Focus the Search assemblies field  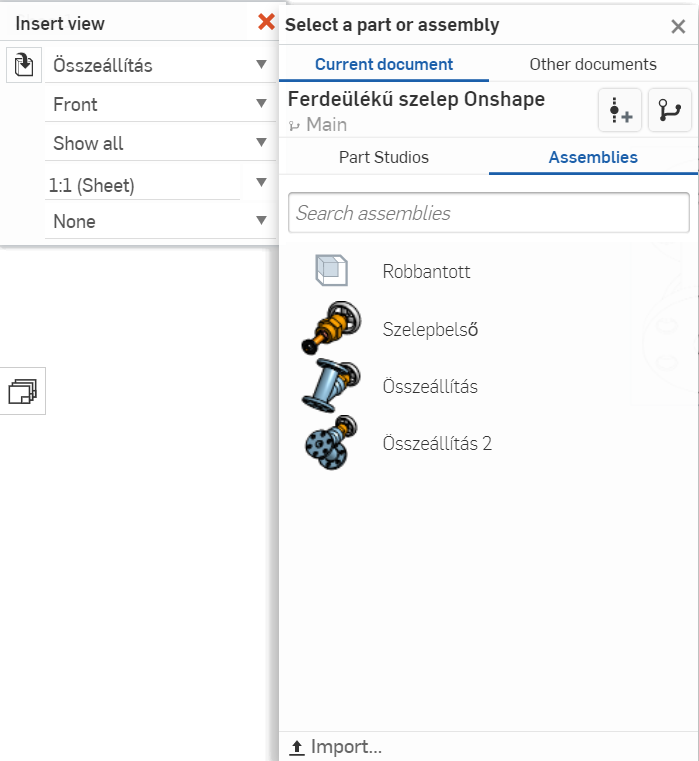coord(488,213)
